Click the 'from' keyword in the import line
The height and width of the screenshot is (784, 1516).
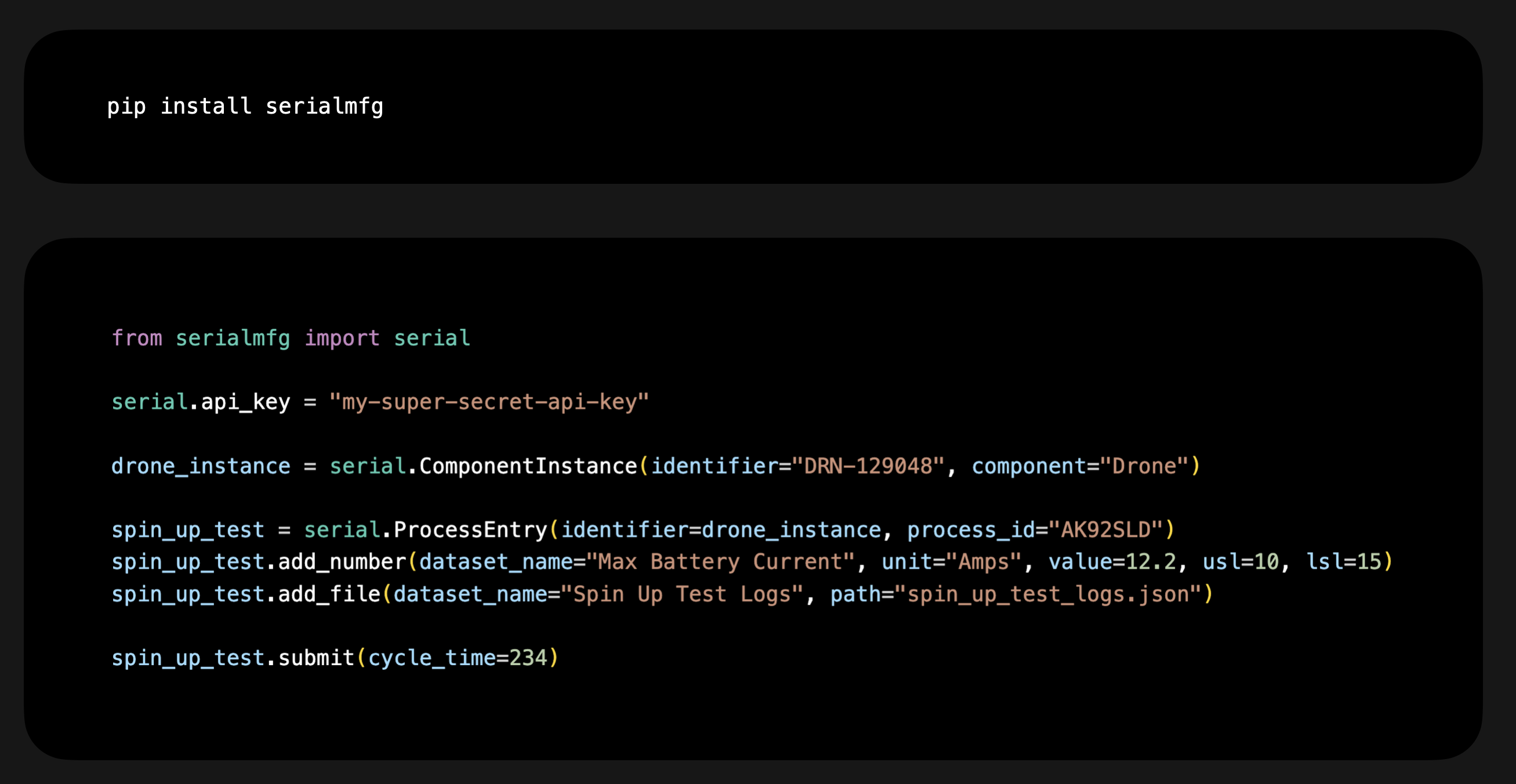click(x=136, y=339)
